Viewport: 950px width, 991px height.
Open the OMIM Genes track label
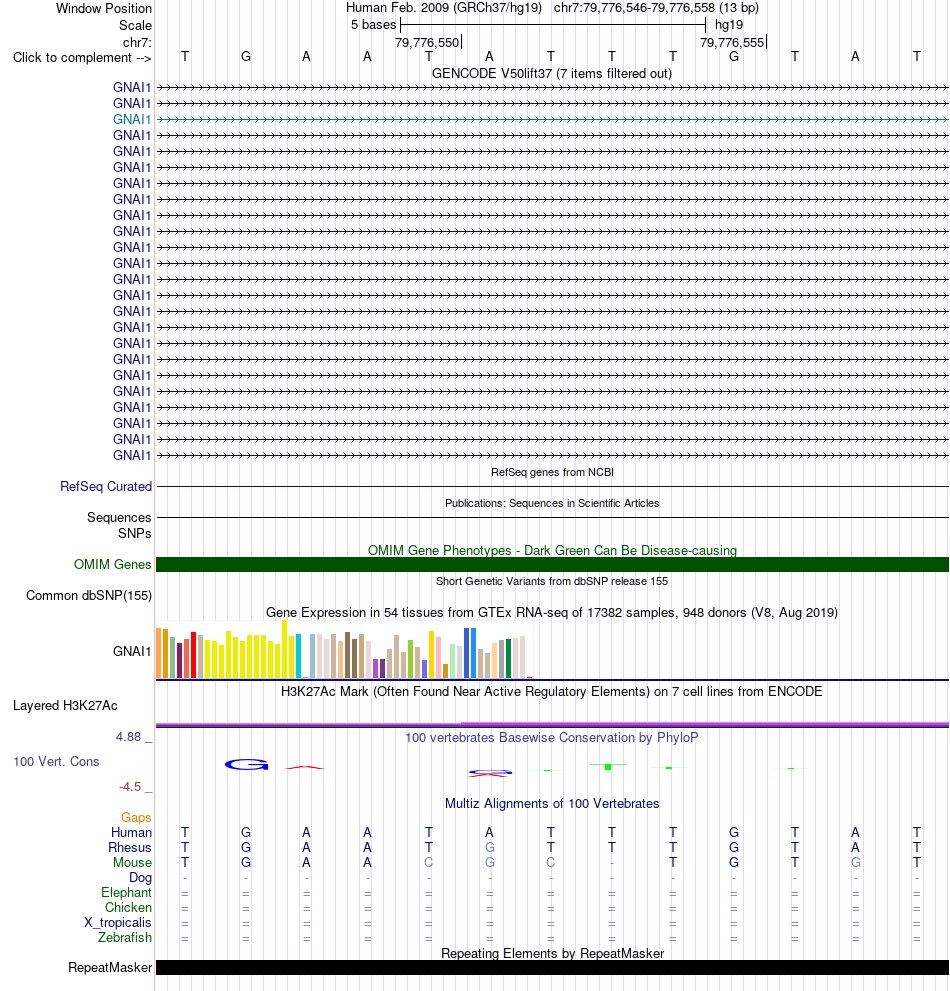click(x=113, y=564)
